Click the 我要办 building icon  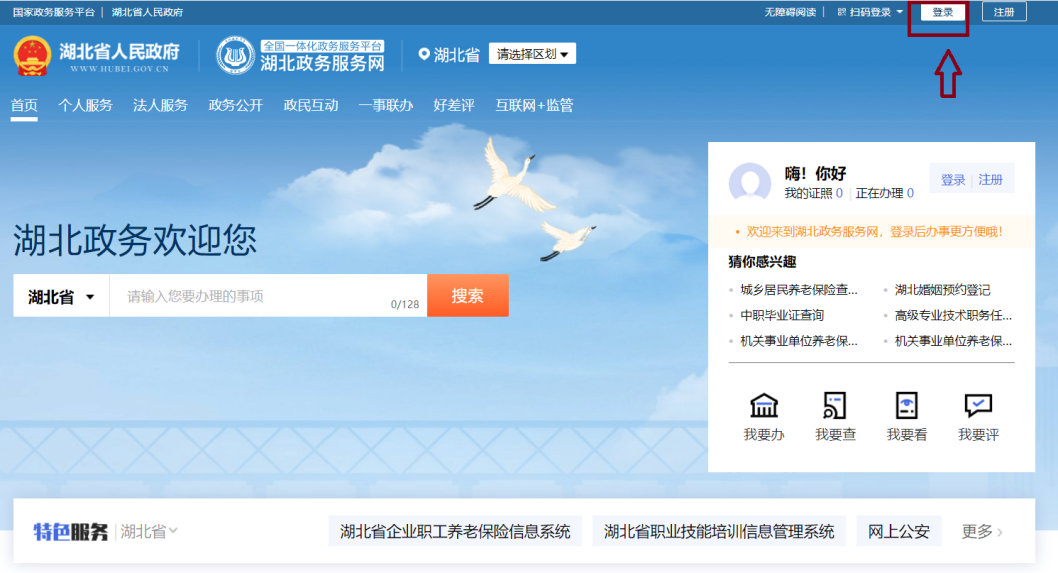click(x=764, y=406)
